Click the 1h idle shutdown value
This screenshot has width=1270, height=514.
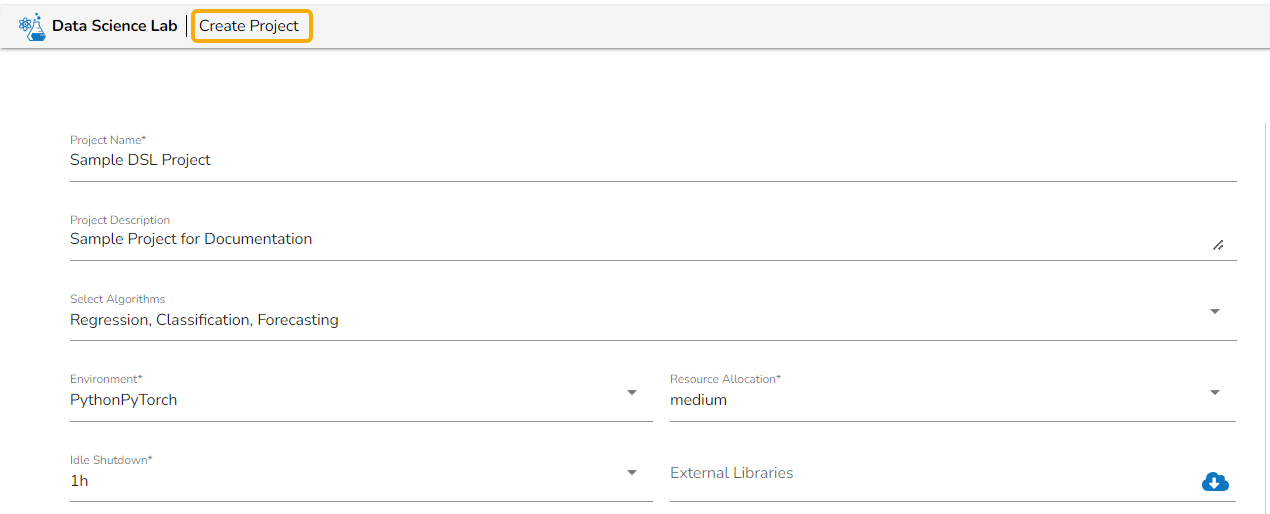click(79, 480)
